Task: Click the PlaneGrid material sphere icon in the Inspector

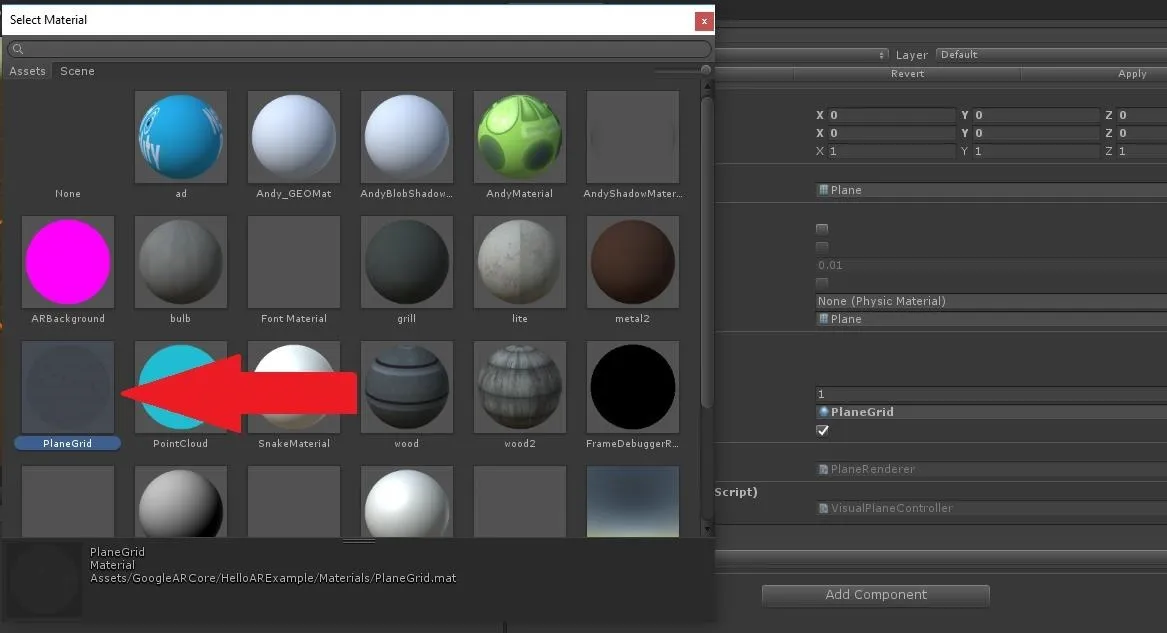Action: pyautogui.click(x=823, y=412)
